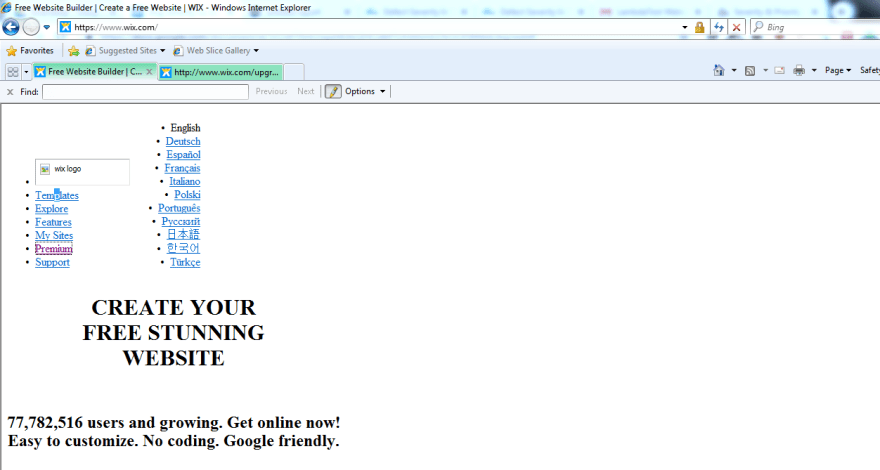The width and height of the screenshot is (880, 470).
Task: Click the Add to Favorites Bar icon
Action: 74,51
